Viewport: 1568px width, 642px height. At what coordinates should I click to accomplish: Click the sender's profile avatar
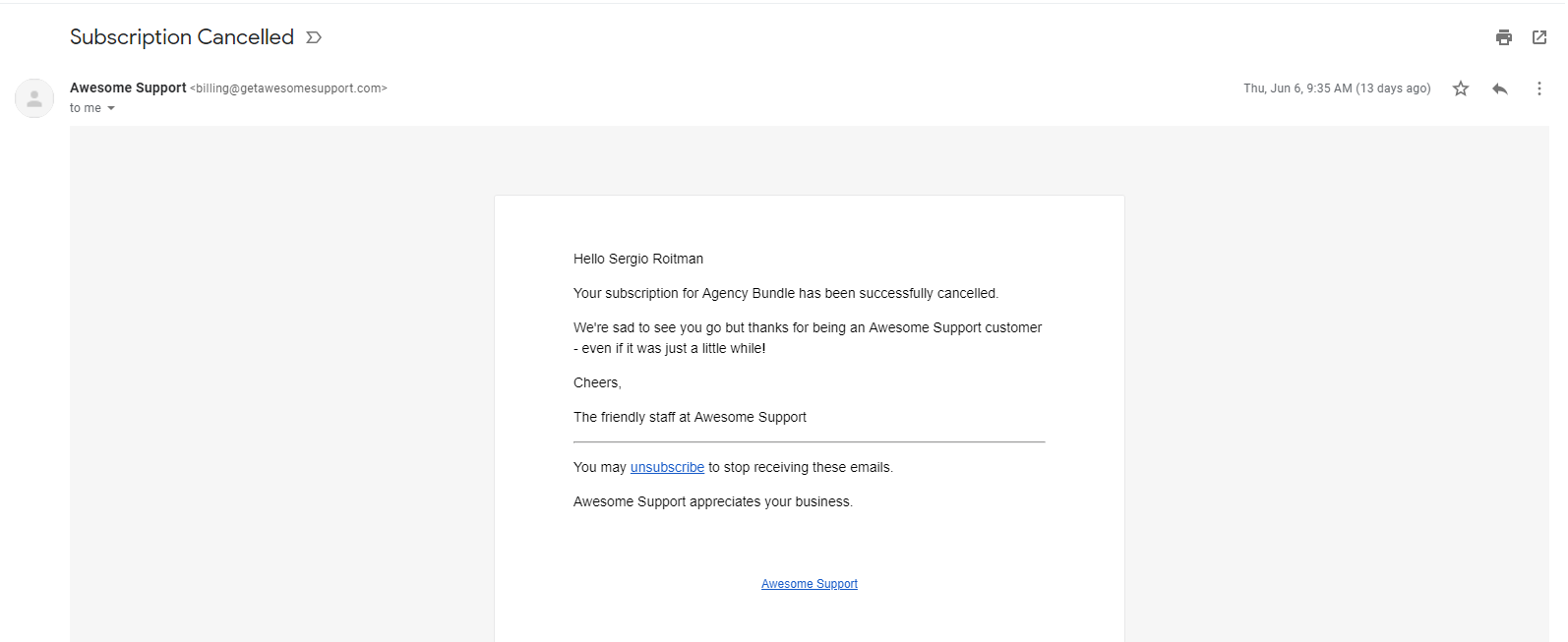(x=34, y=98)
